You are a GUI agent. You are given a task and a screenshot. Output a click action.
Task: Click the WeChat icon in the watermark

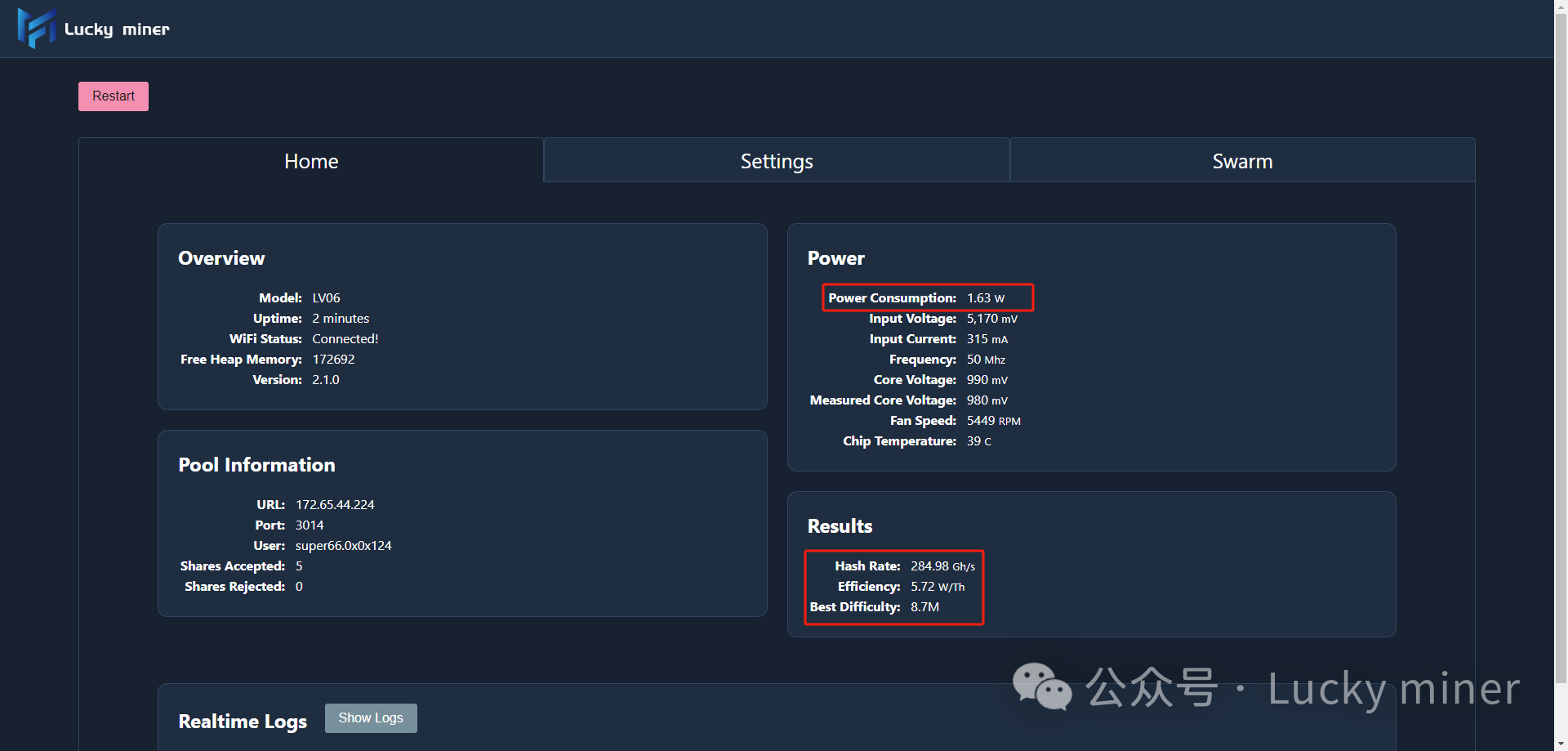1041,686
